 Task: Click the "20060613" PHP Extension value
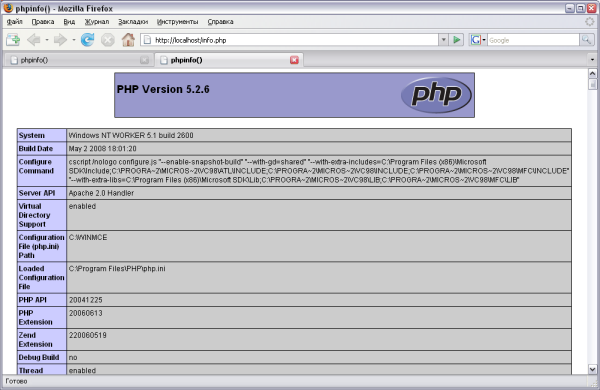point(86,313)
